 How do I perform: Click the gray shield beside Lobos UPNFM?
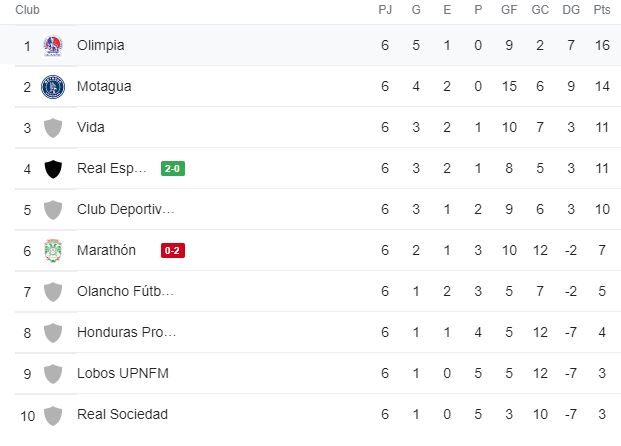tap(53, 374)
